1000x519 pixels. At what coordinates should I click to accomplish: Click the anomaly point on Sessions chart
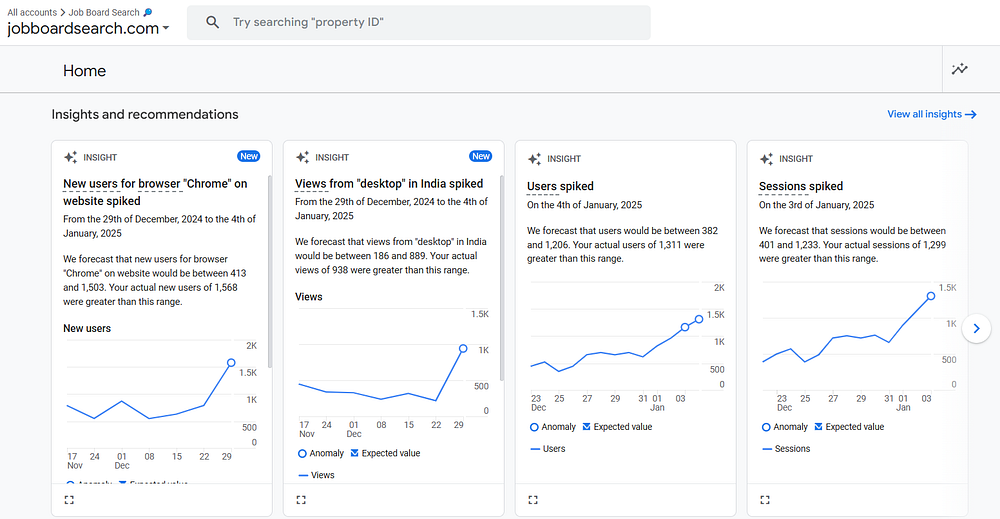[x=931, y=295]
